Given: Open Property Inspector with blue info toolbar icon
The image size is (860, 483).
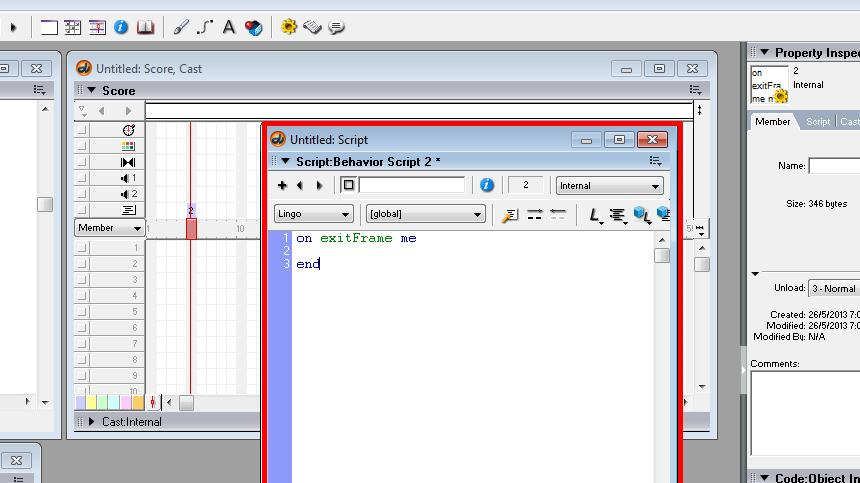Looking at the screenshot, I should [x=121, y=27].
